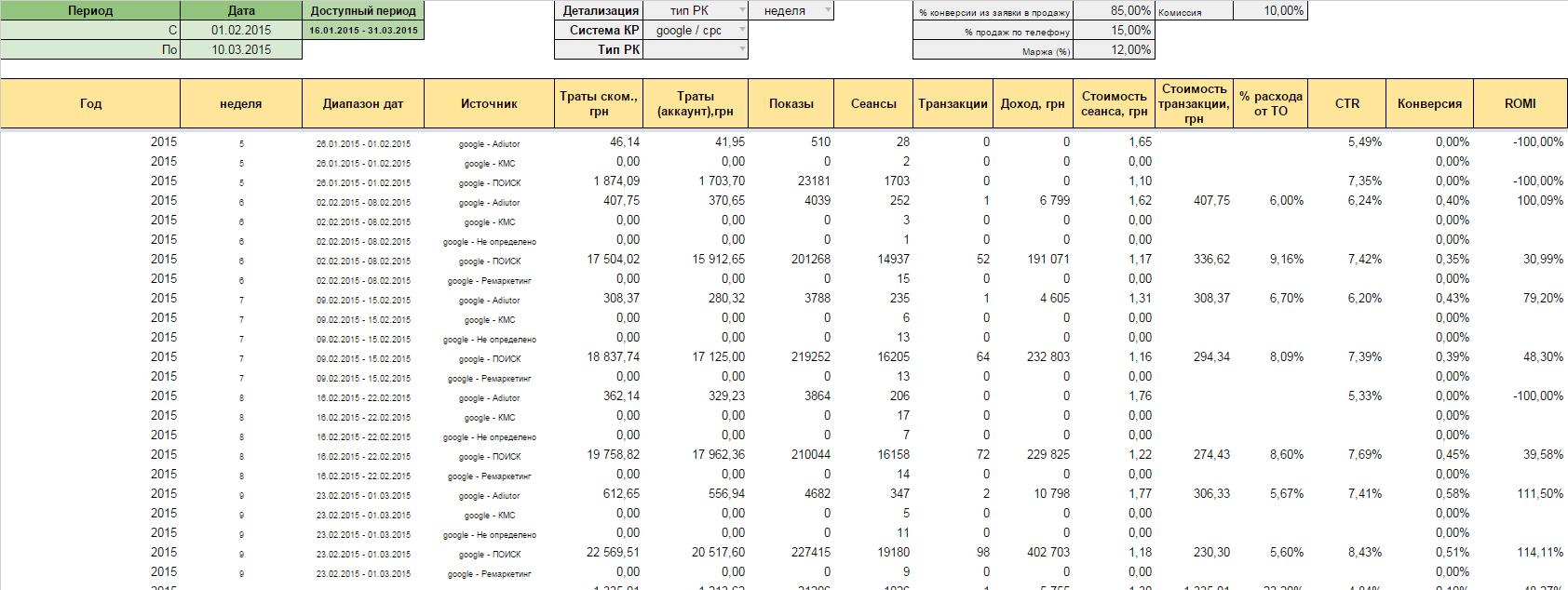Select the "Детализация" label cell
This screenshot has width=1568, height=590.
(x=599, y=10)
